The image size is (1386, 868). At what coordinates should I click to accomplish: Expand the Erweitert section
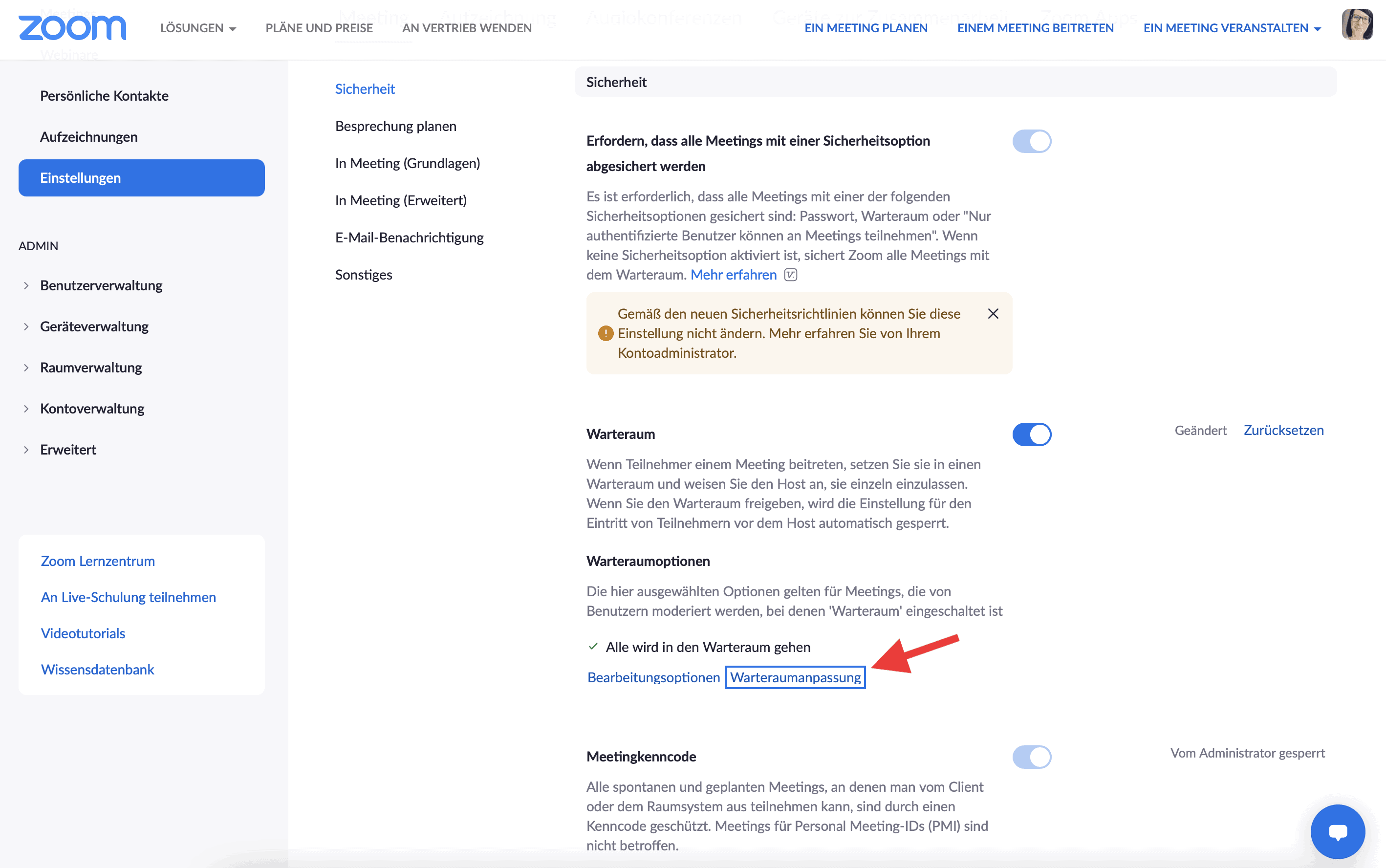coord(68,450)
